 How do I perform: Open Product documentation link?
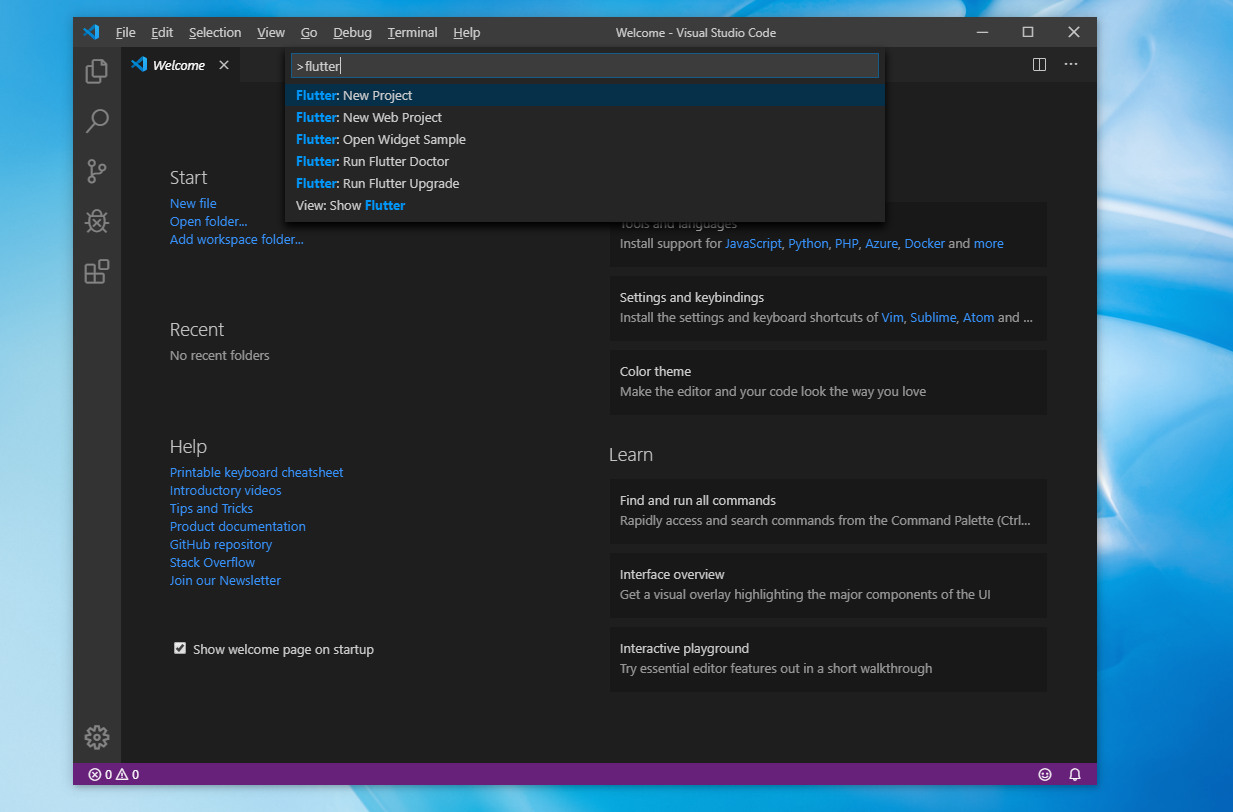pyautogui.click(x=238, y=526)
